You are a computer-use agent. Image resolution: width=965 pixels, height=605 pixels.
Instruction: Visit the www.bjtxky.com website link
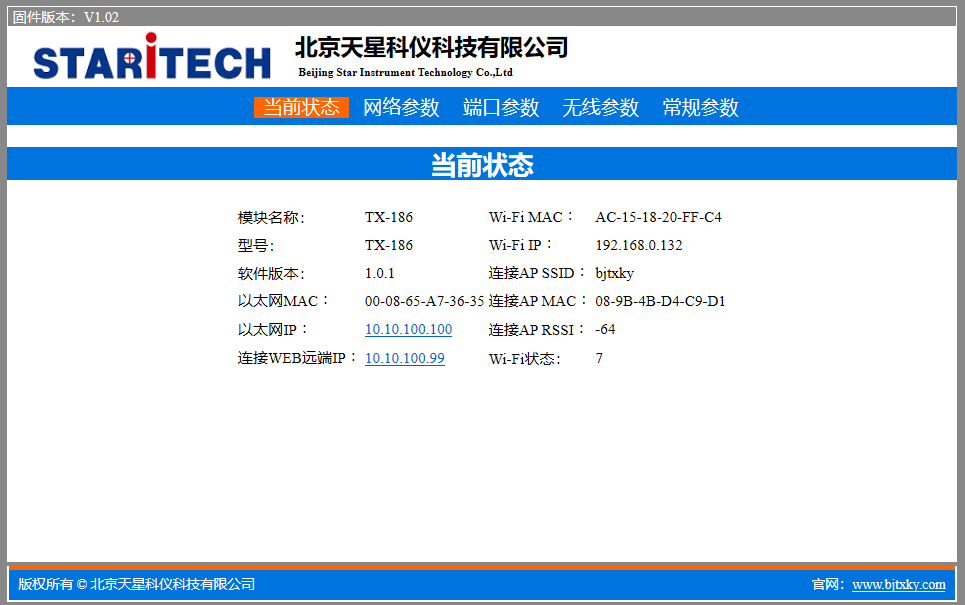(x=898, y=584)
